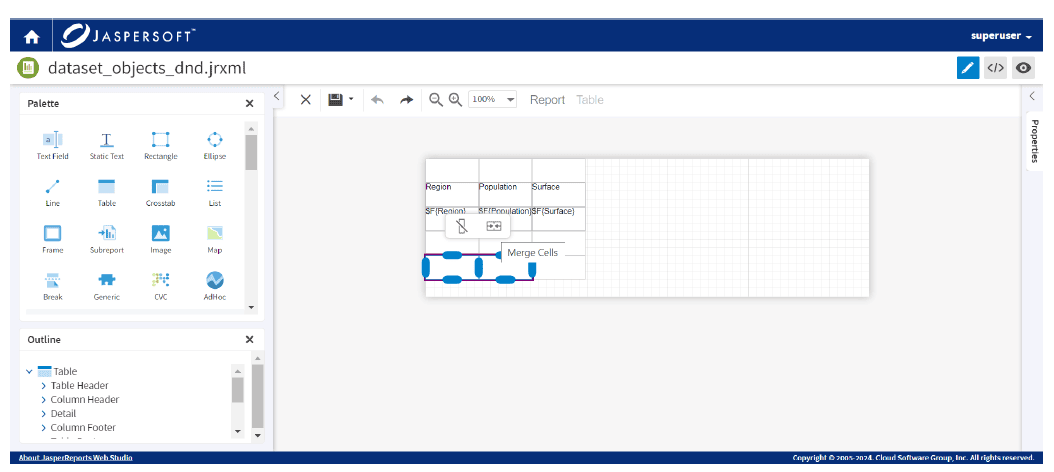Image resolution: width=1054 pixels, height=472 pixels.
Task: Select the Generic palette element
Action: click(106, 286)
